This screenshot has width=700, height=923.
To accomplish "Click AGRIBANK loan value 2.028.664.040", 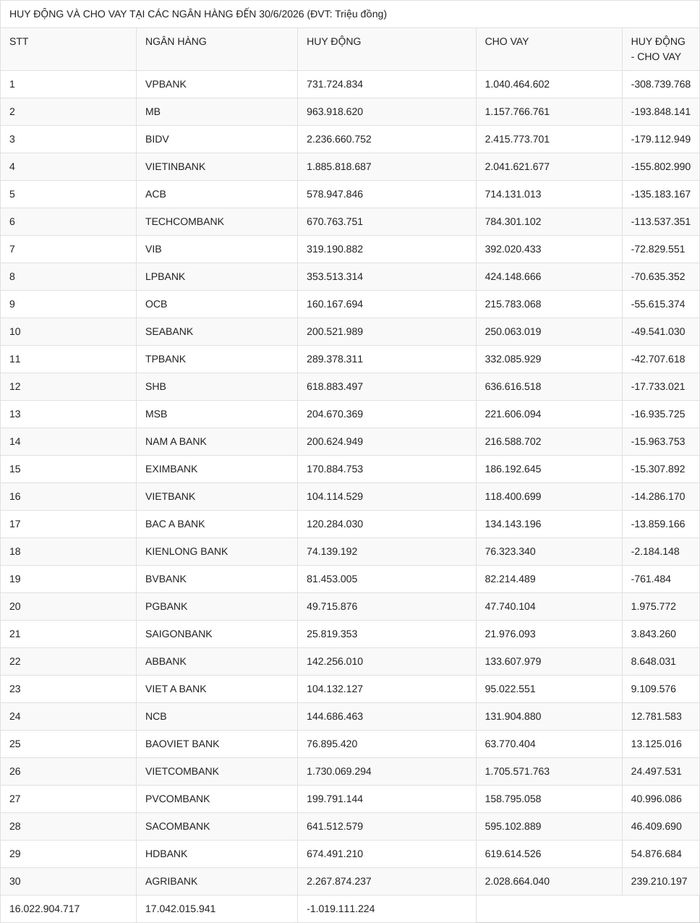I will click(517, 881).
